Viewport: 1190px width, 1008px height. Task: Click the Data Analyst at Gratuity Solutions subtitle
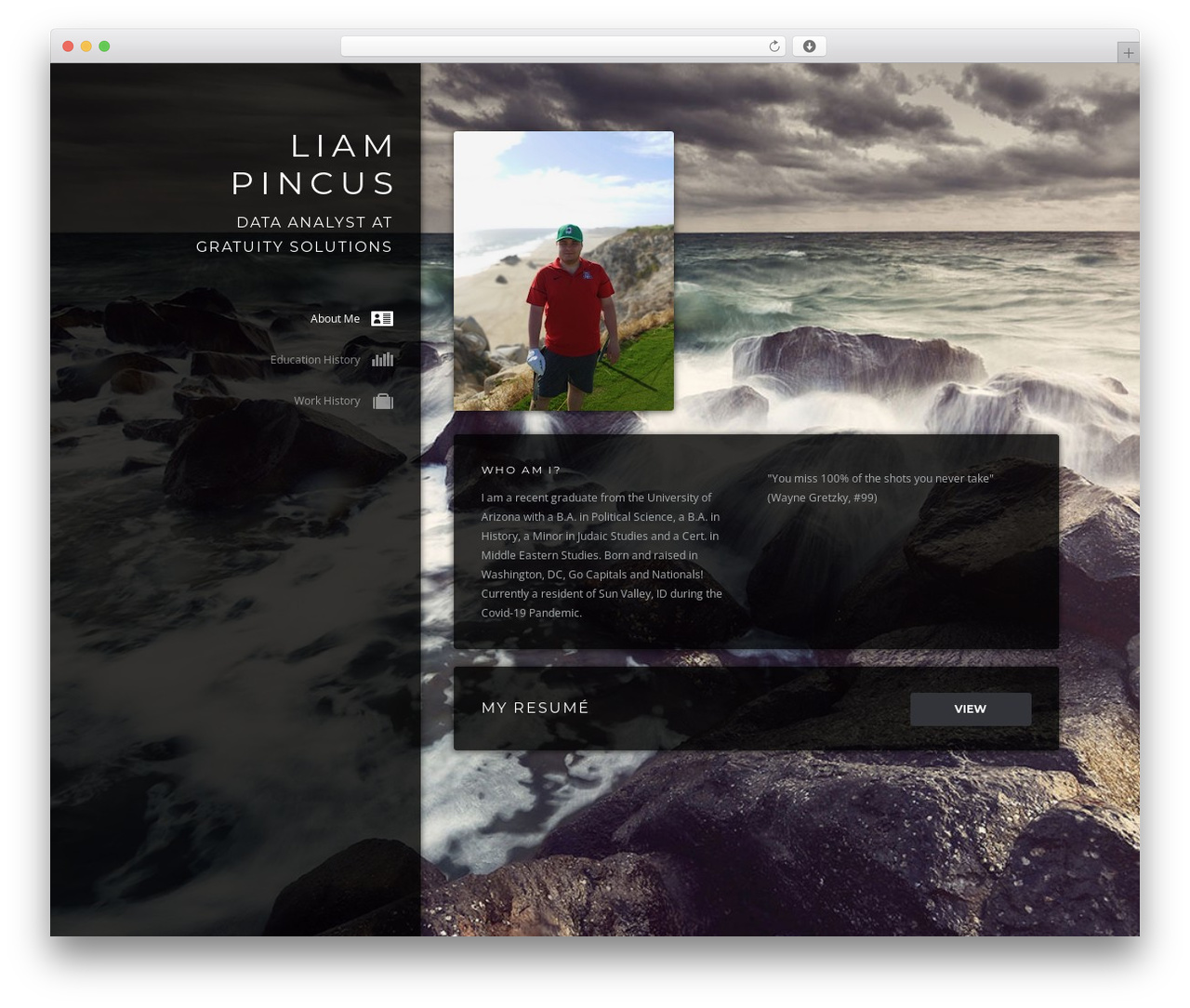click(x=294, y=234)
